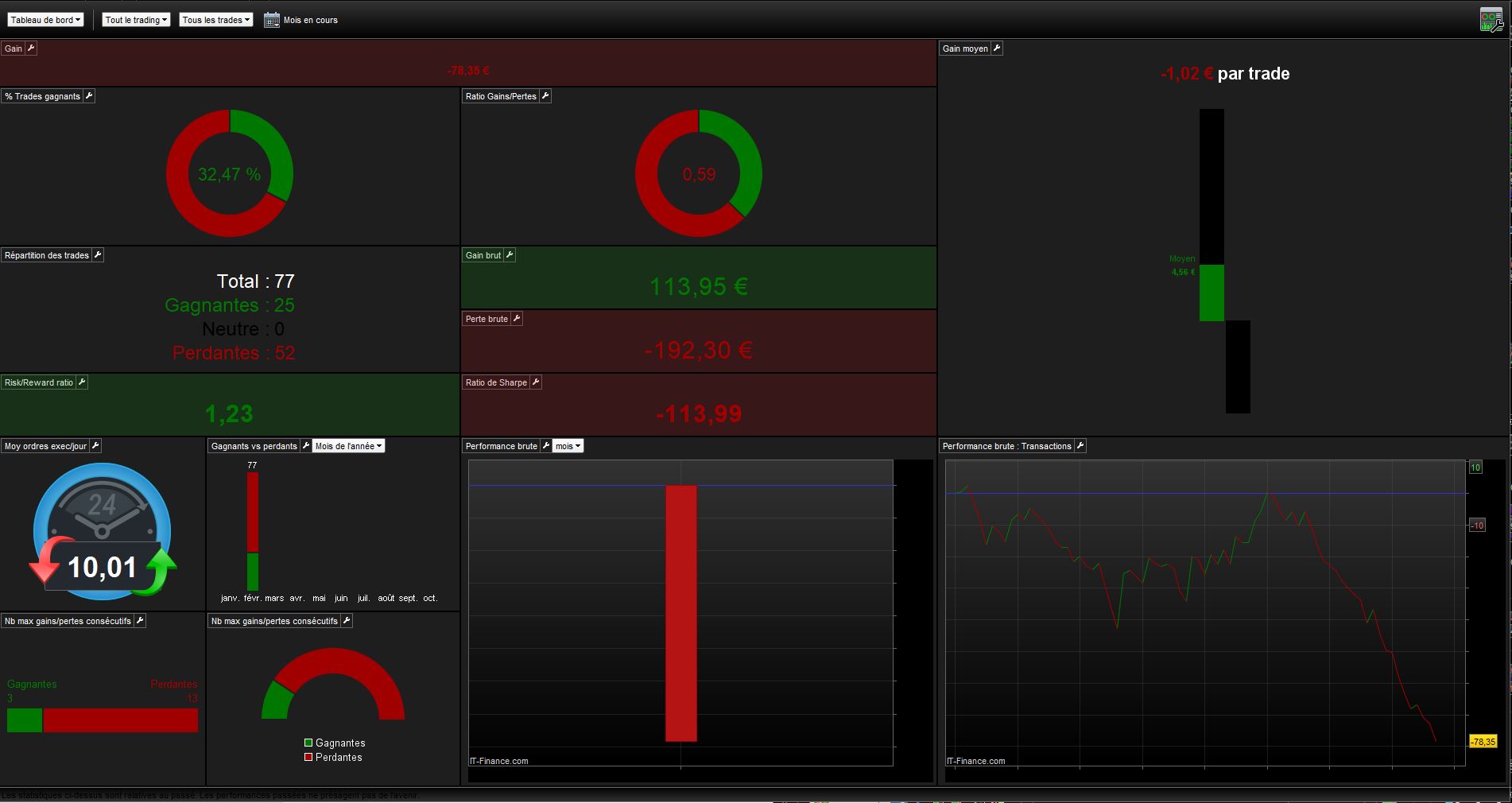Click the Risk/Reward ratio wrench icon

coord(82,382)
